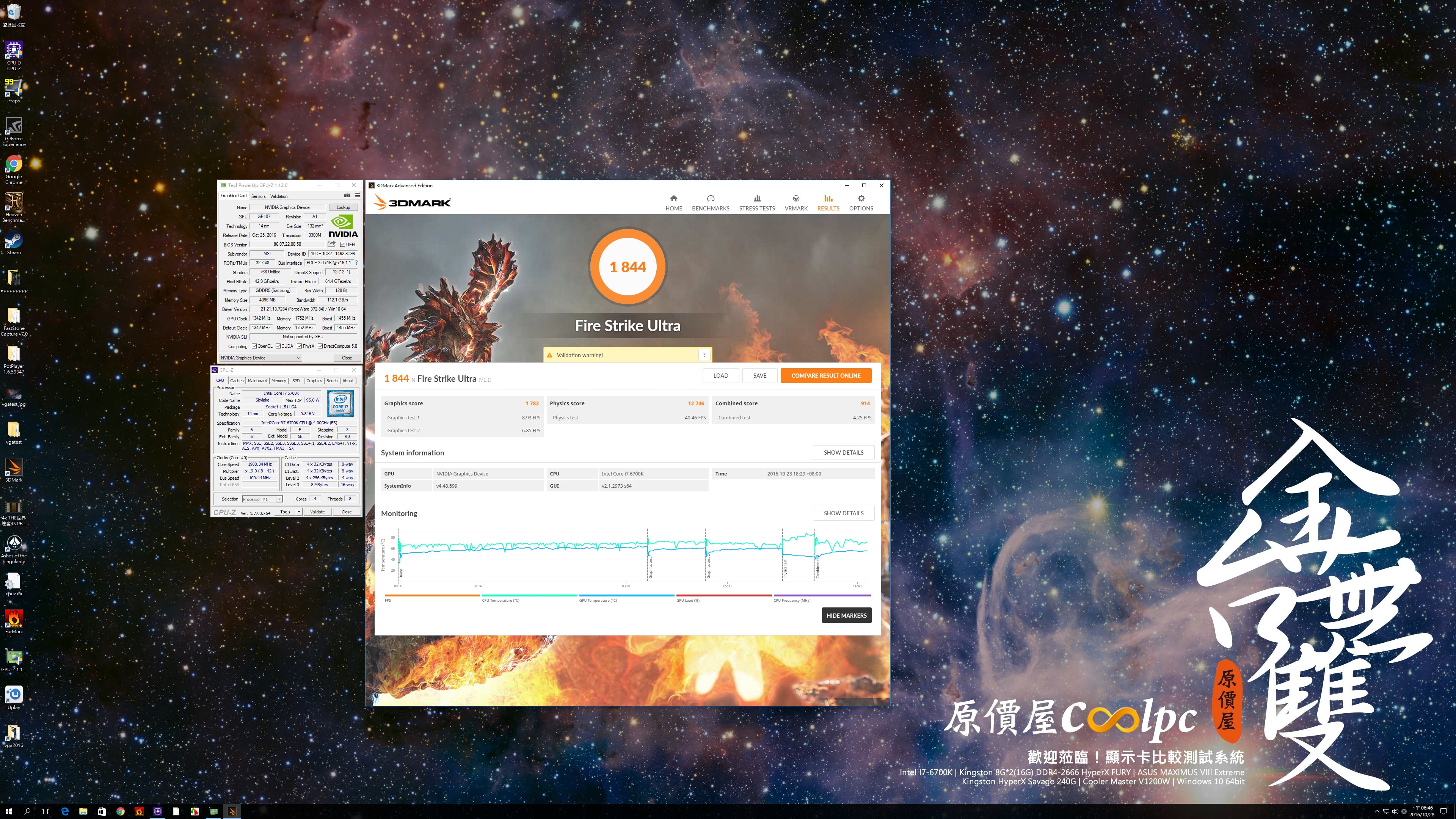This screenshot has width=1456, height=819.
Task: Click the HIDE MARKERS button
Action: (846, 615)
